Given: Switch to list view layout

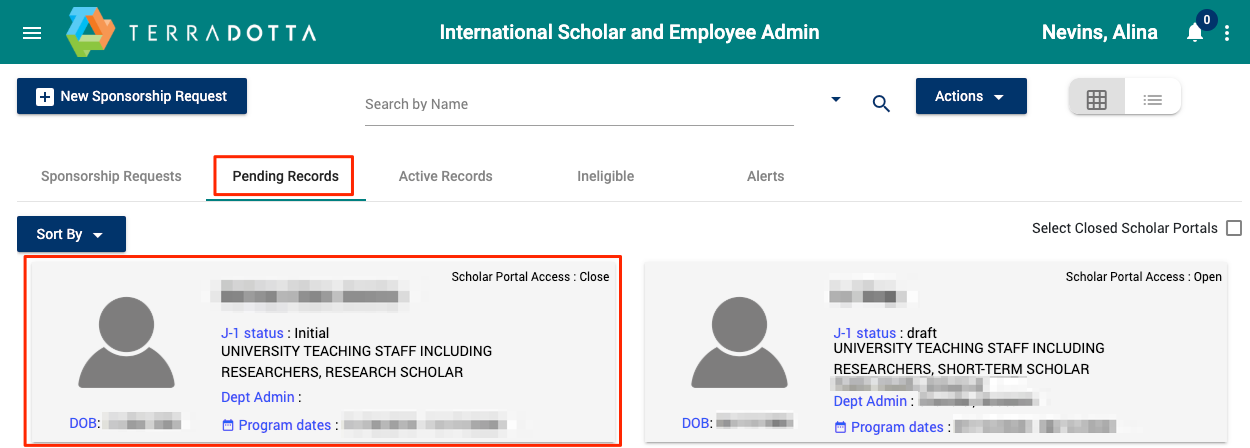Looking at the screenshot, I should 1153,100.
